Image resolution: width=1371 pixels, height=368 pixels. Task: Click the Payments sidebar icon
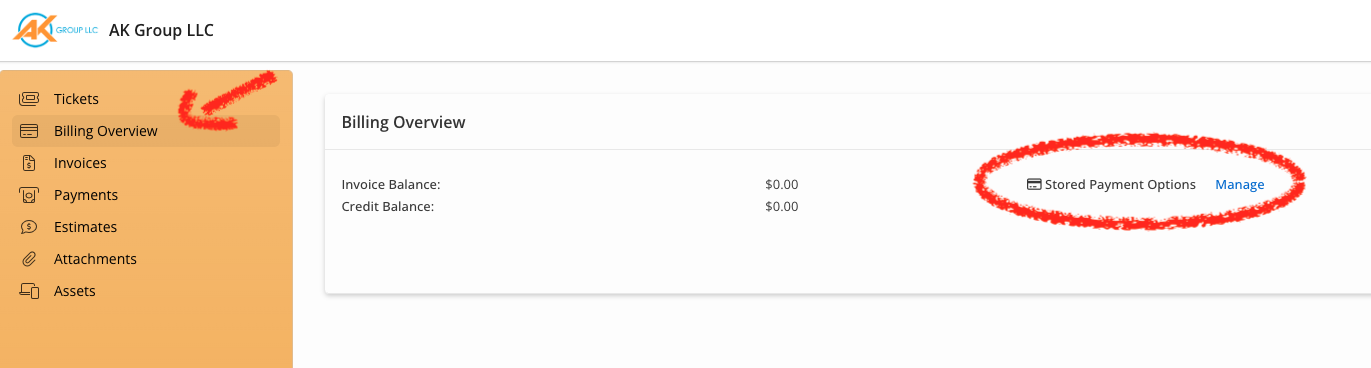click(29, 195)
